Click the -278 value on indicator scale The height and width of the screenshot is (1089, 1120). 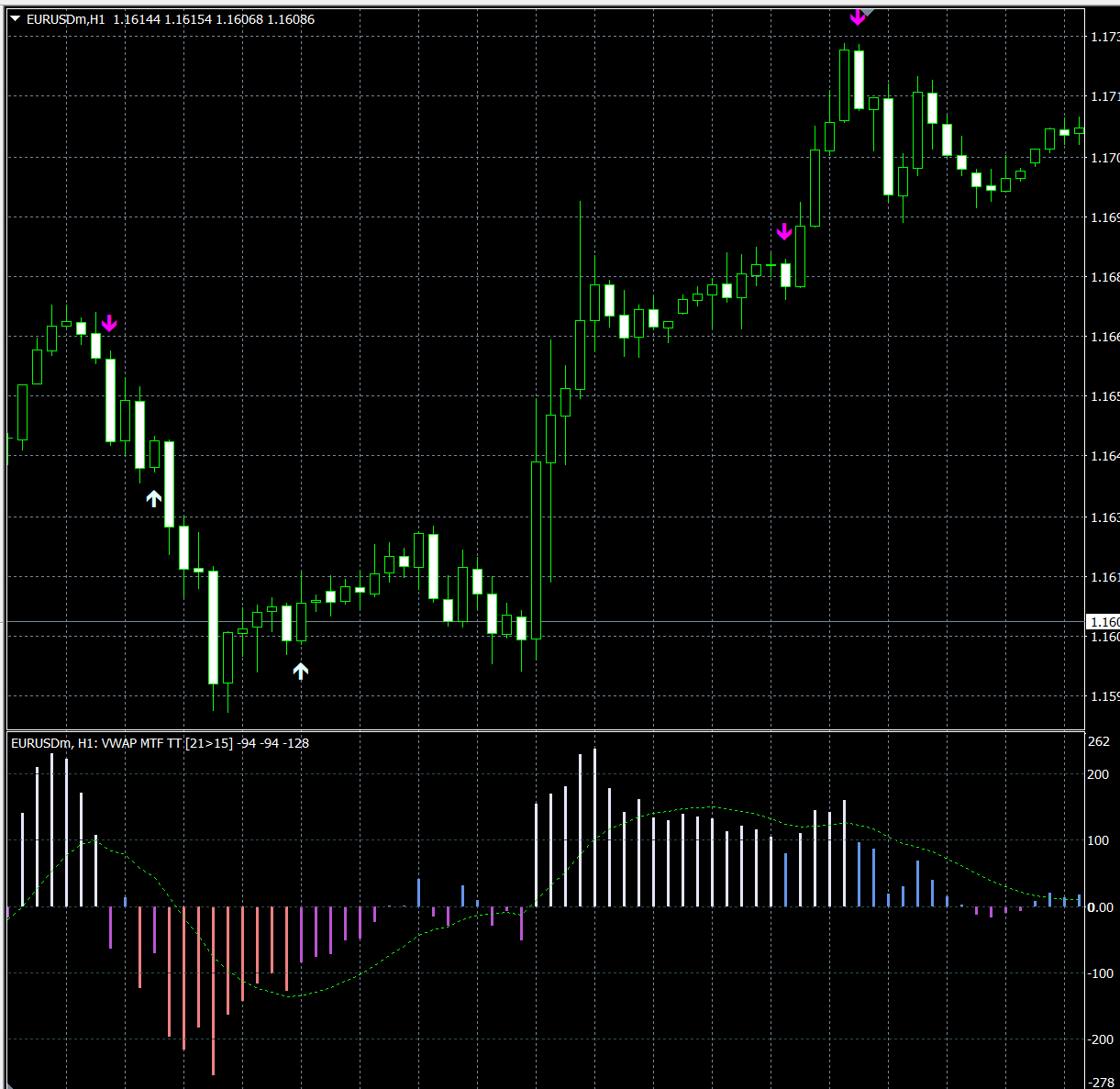click(1100, 1083)
